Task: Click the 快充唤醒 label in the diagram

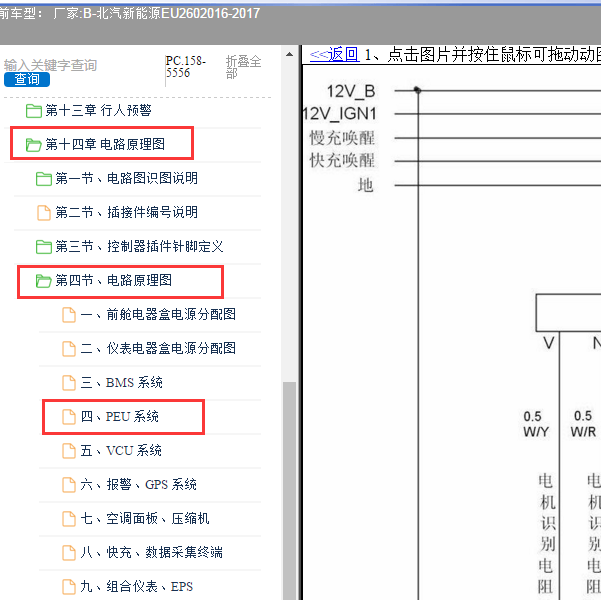Action: 342,161
